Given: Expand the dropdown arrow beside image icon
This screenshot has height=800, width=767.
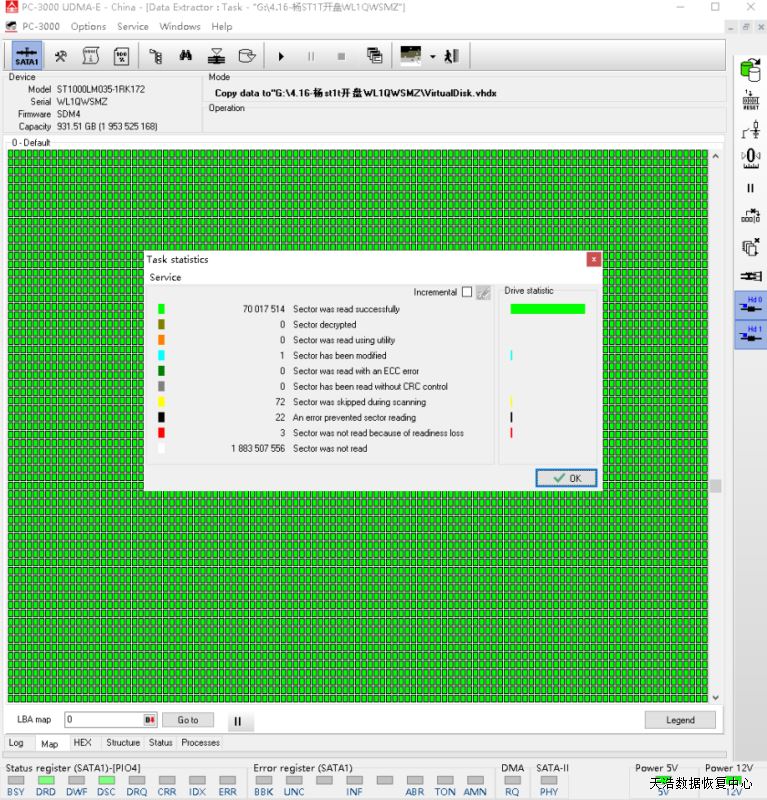Looking at the screenshot, I should (432, 56).
